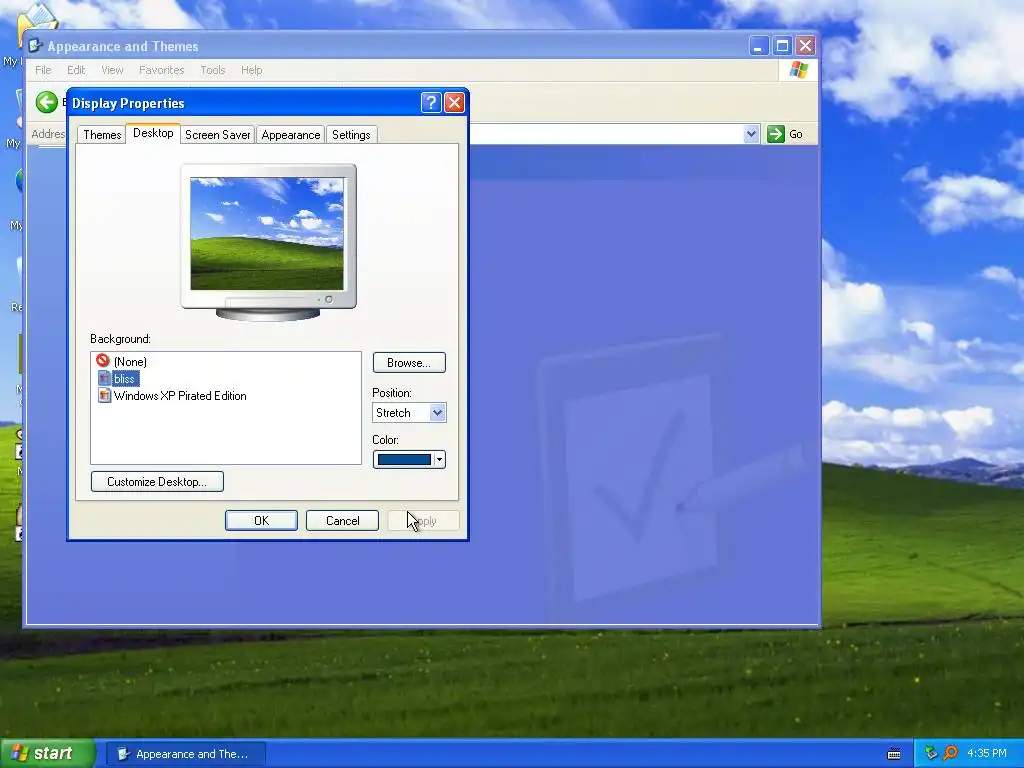Click the Back arrow in Appearance and Themes
This screenshot has width=1024, height=768.
[x=46, y=102]
